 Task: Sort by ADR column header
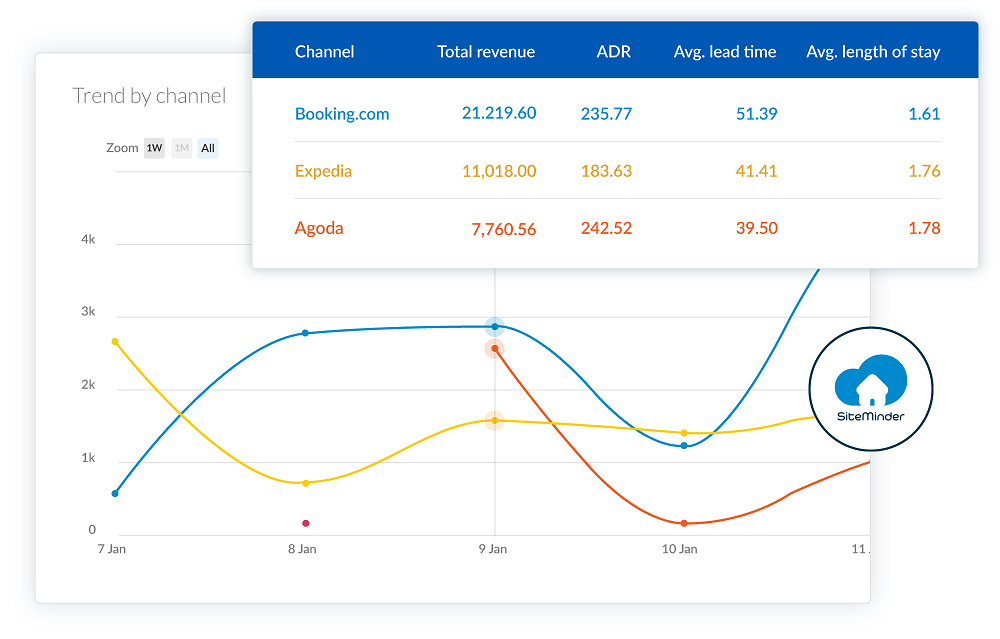(614, 52)
